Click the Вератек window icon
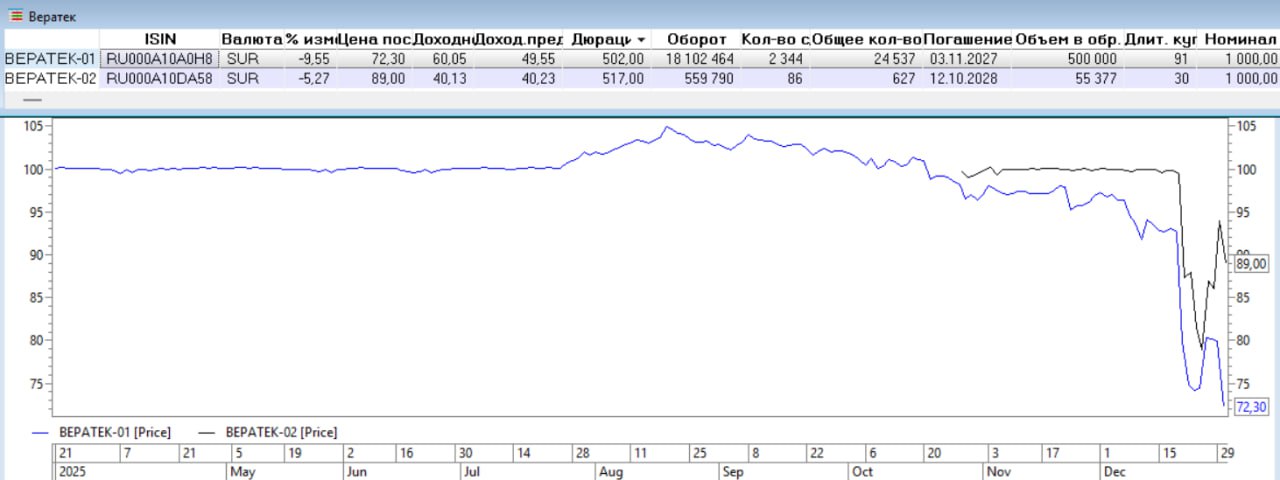This screenshot has height=480, width=1280. click(x=14, y=17)
